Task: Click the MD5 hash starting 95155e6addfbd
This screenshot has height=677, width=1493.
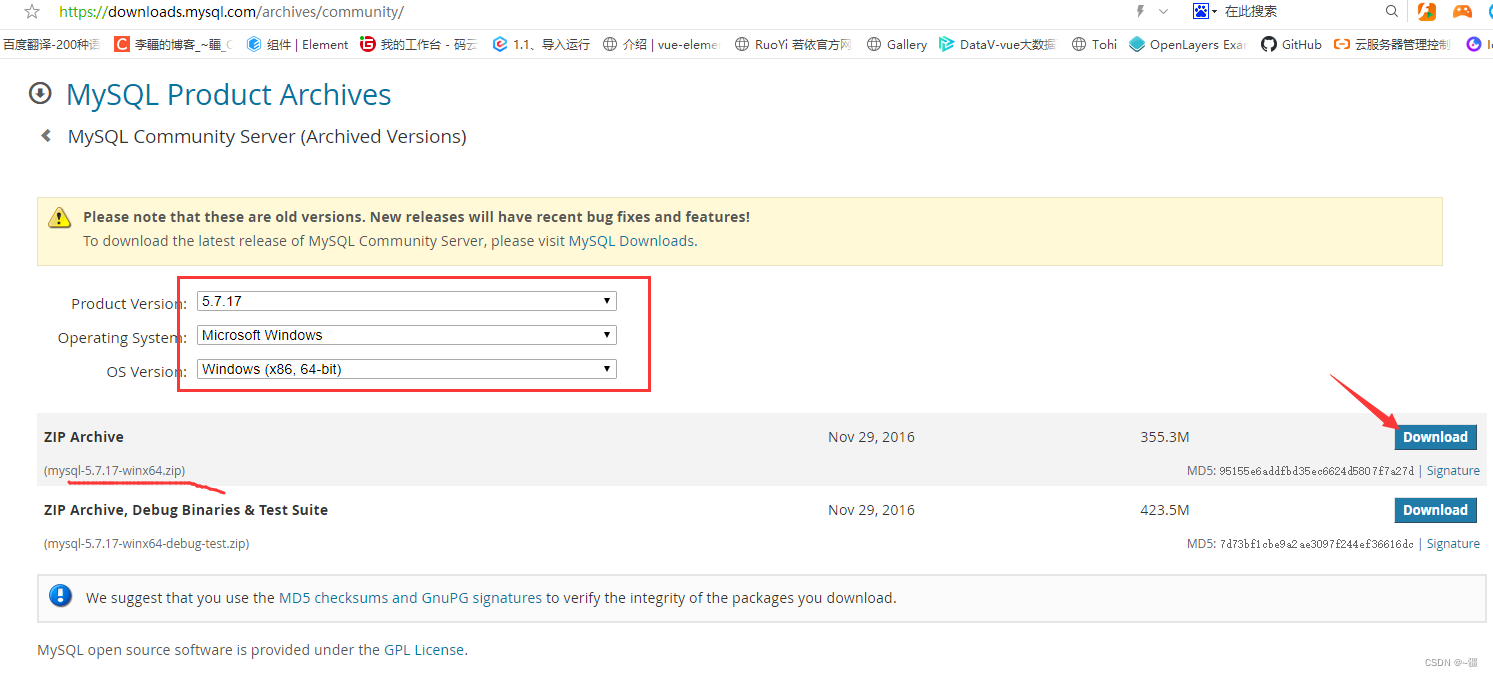Action: [x=1316, y=471]
